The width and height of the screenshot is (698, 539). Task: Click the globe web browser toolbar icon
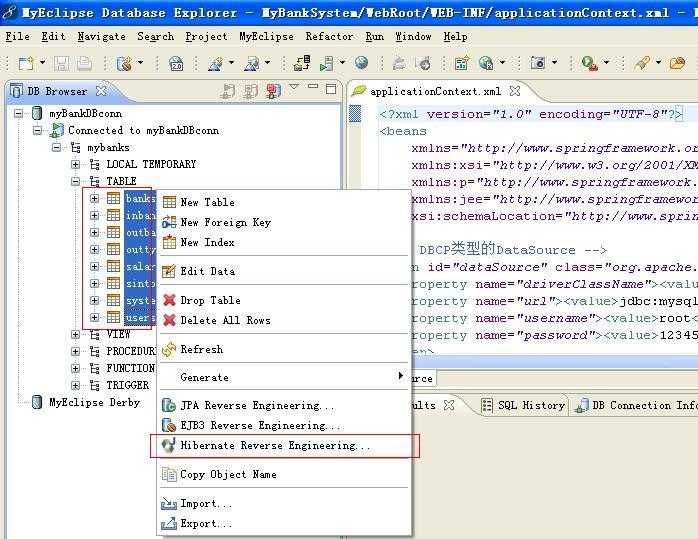361,63
